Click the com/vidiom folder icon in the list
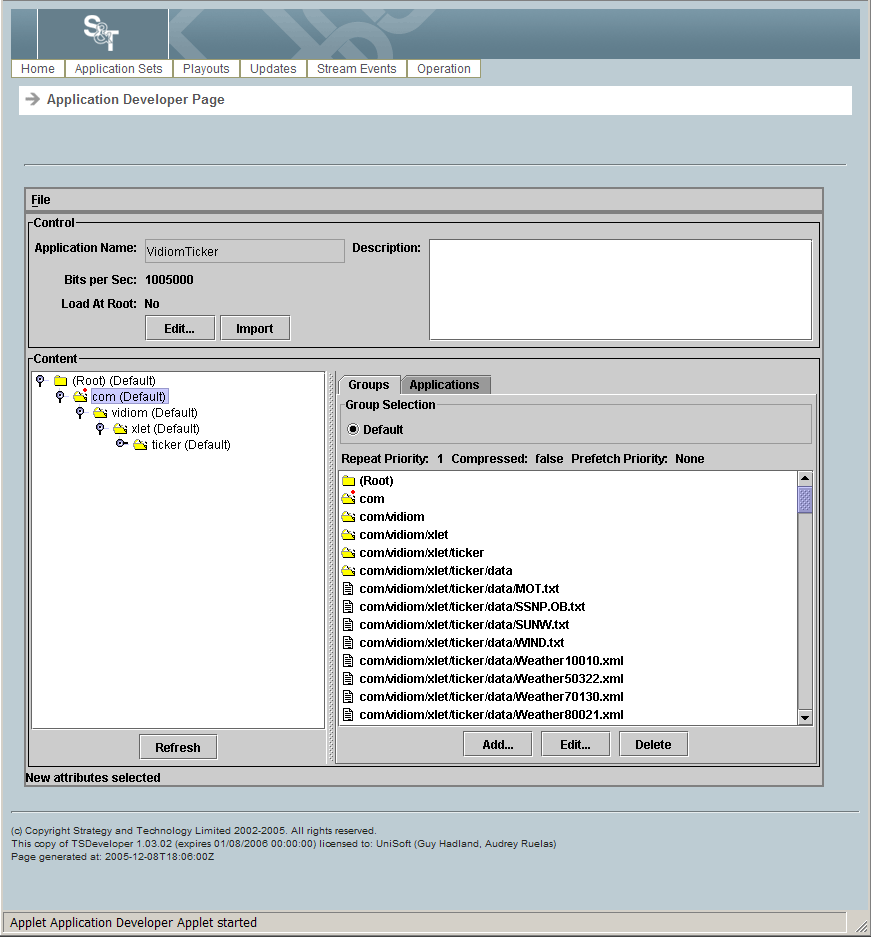This screenshot has height=937, width=871. (349, 517)
